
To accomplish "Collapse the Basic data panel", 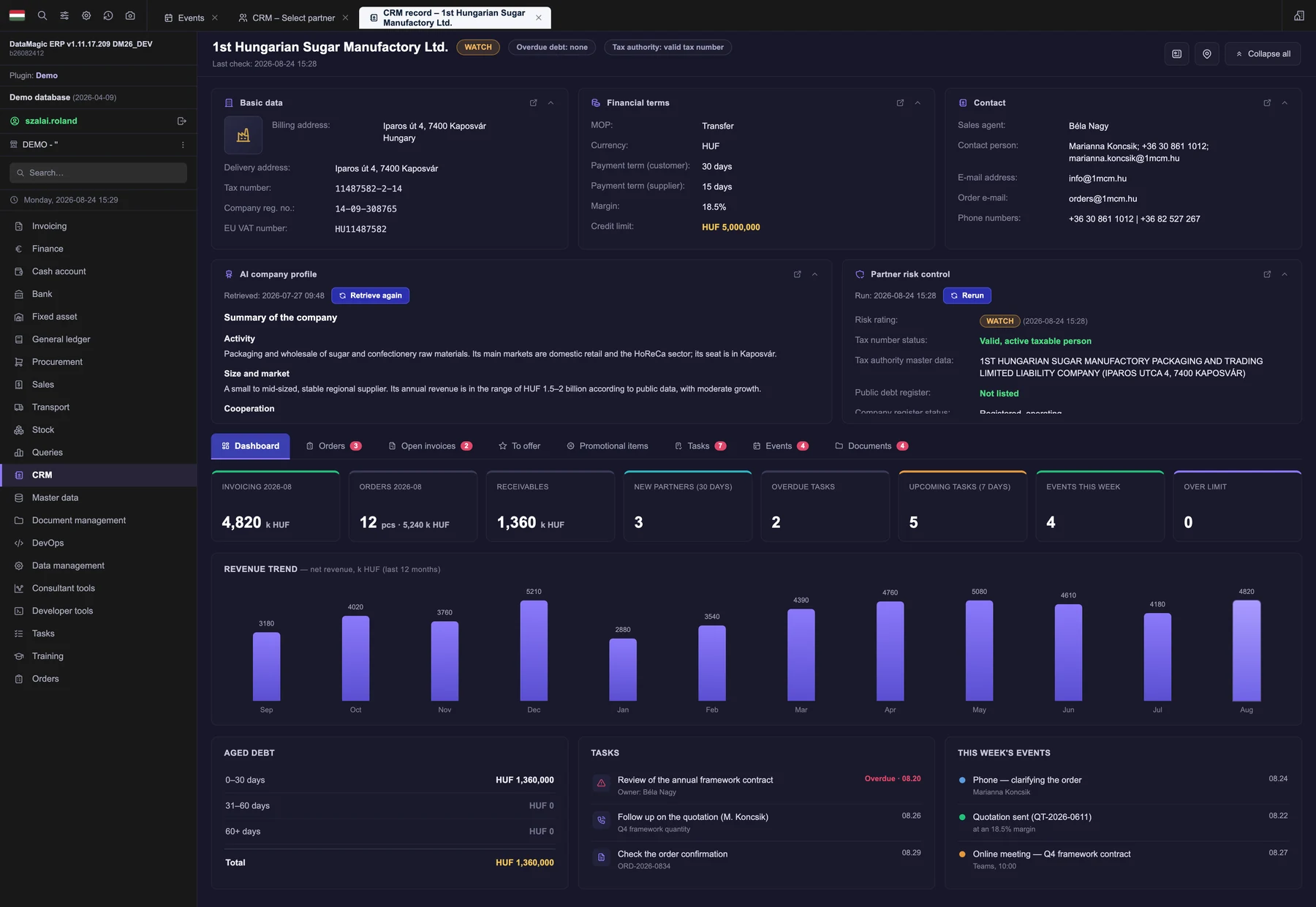I will (x=551, y=103).
